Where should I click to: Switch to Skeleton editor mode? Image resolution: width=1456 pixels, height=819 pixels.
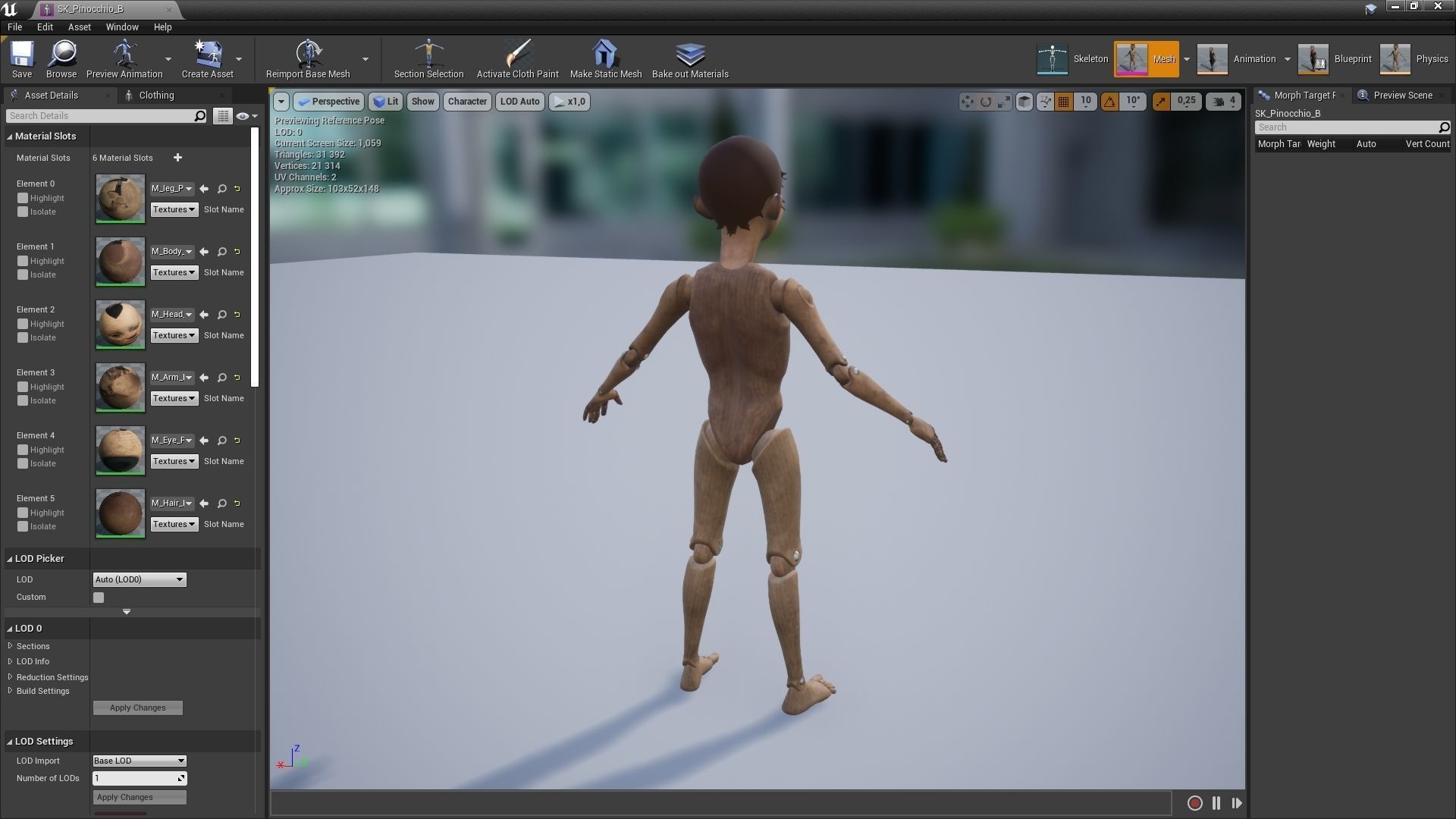[x=1073, y=59]
